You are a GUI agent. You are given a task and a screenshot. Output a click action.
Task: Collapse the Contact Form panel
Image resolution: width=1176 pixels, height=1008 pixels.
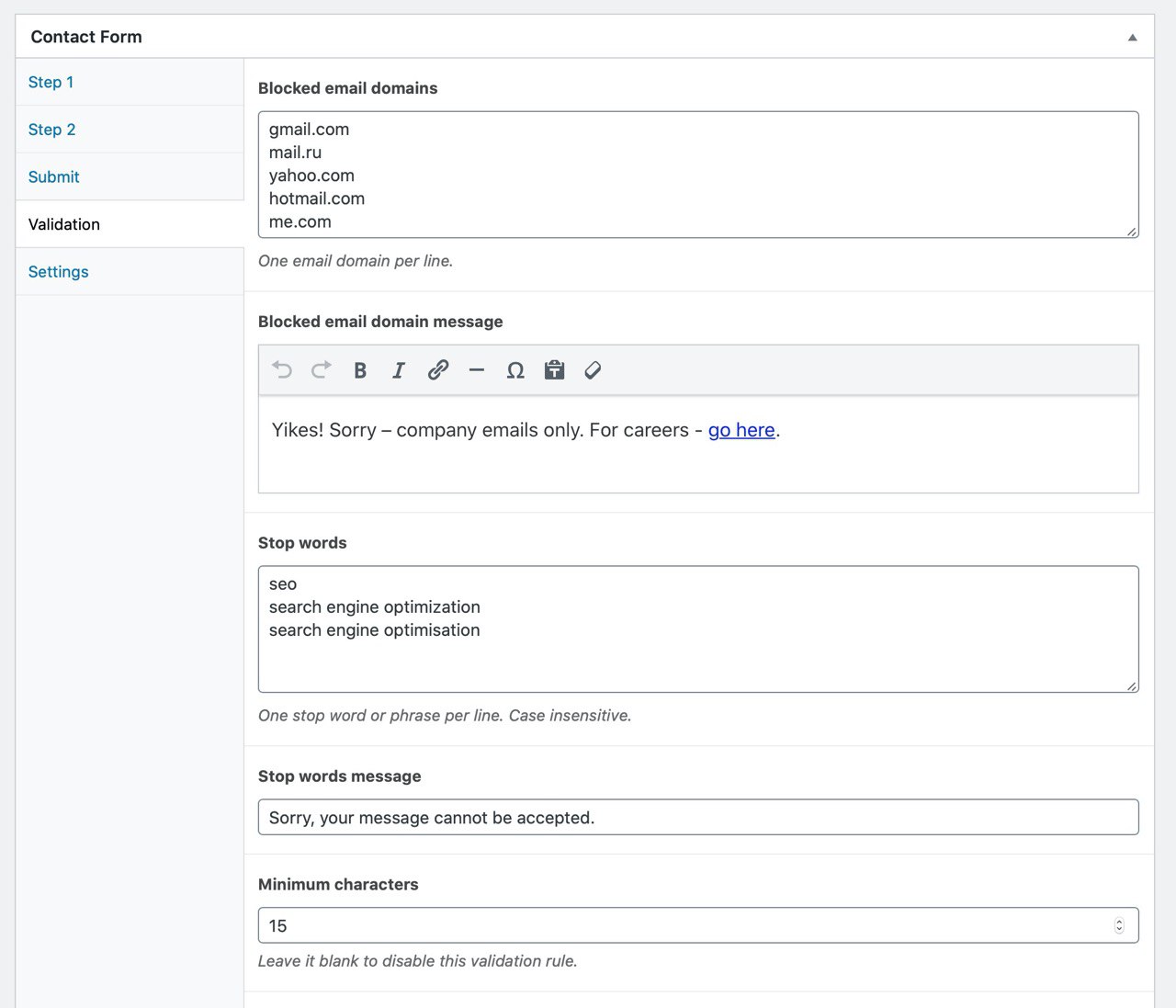(x=1133, y=38)
